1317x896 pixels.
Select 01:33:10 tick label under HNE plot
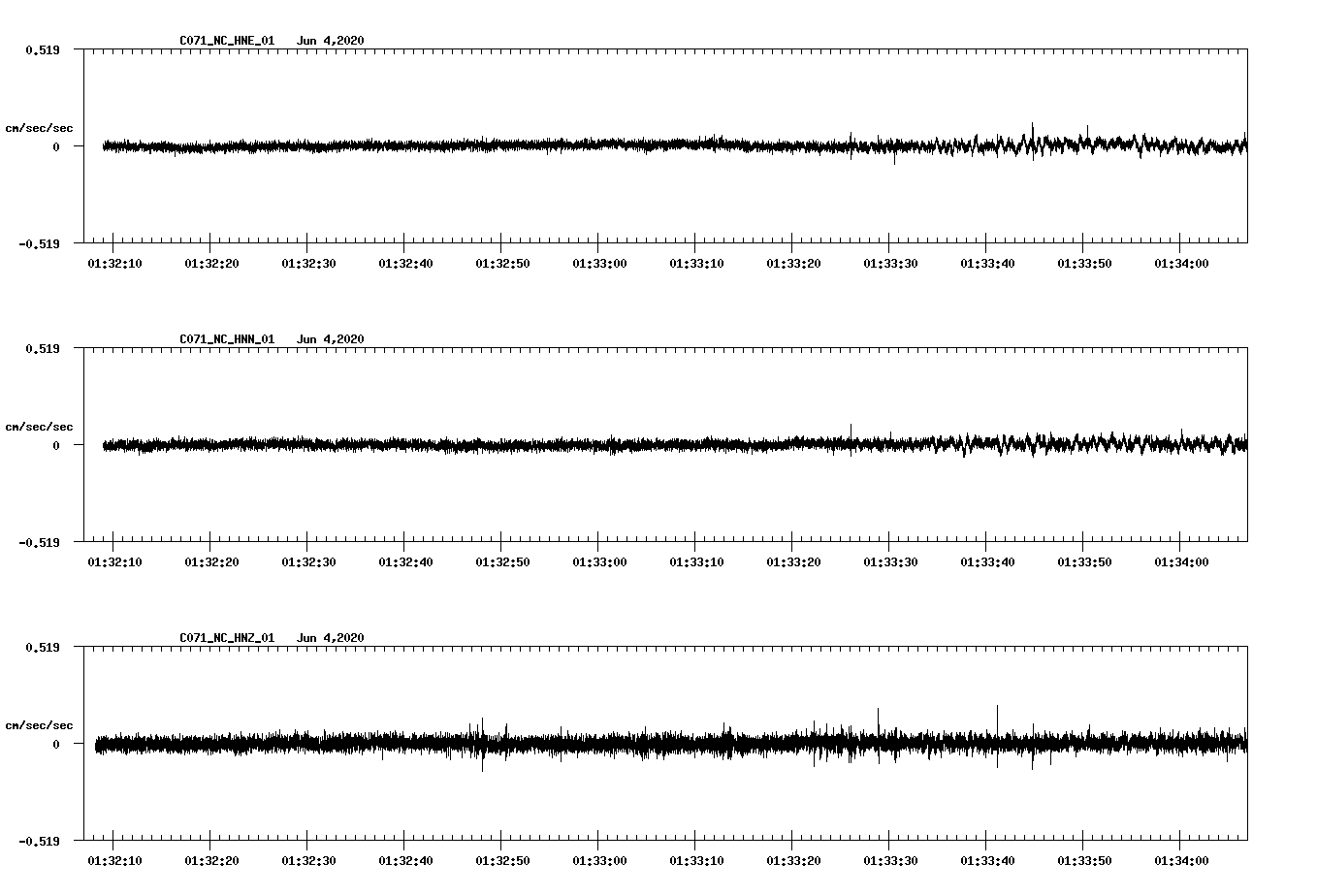696,263
